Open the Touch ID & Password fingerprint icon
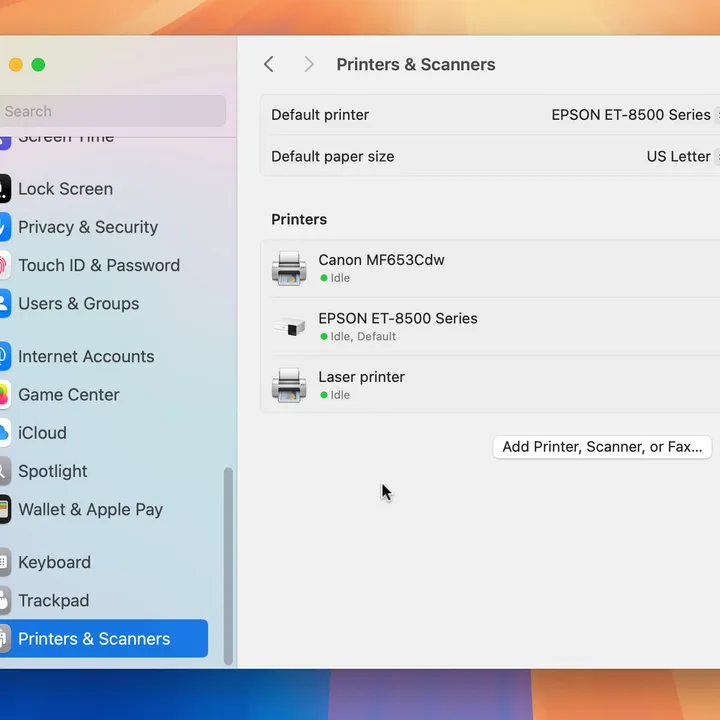This screenshot has height=720, width=720. coord(5,265)
